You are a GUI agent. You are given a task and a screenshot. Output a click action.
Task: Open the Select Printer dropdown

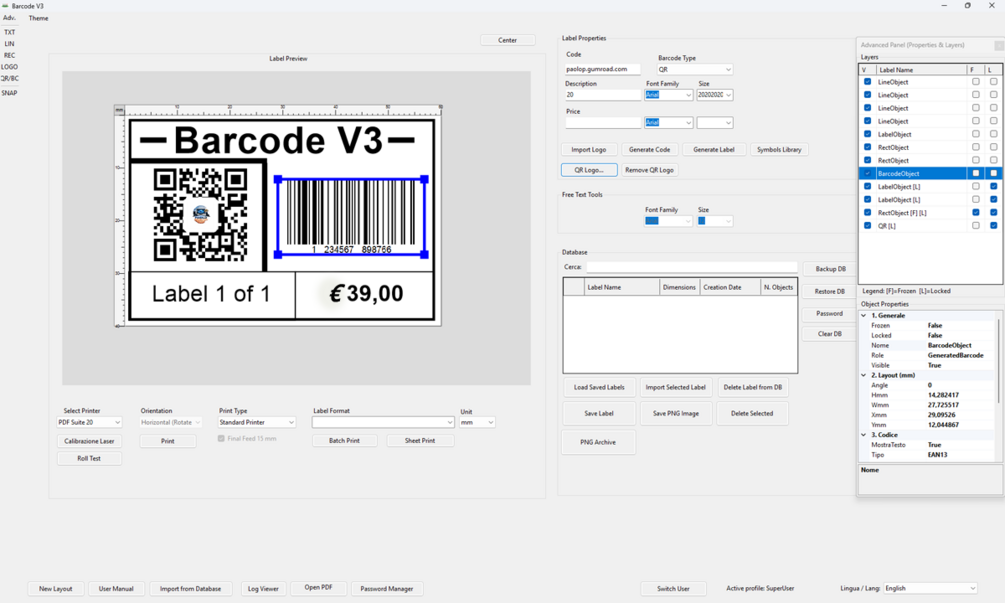click(x=89, y=422)
